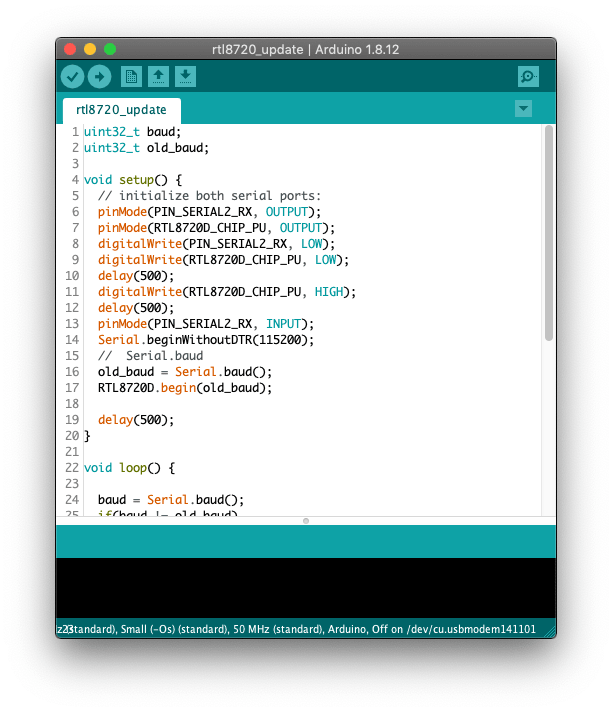Viewport: 612px width, 712px height.
Task: Click the Verify sketch checkmark icon
Action: click(x=72, y=76)
